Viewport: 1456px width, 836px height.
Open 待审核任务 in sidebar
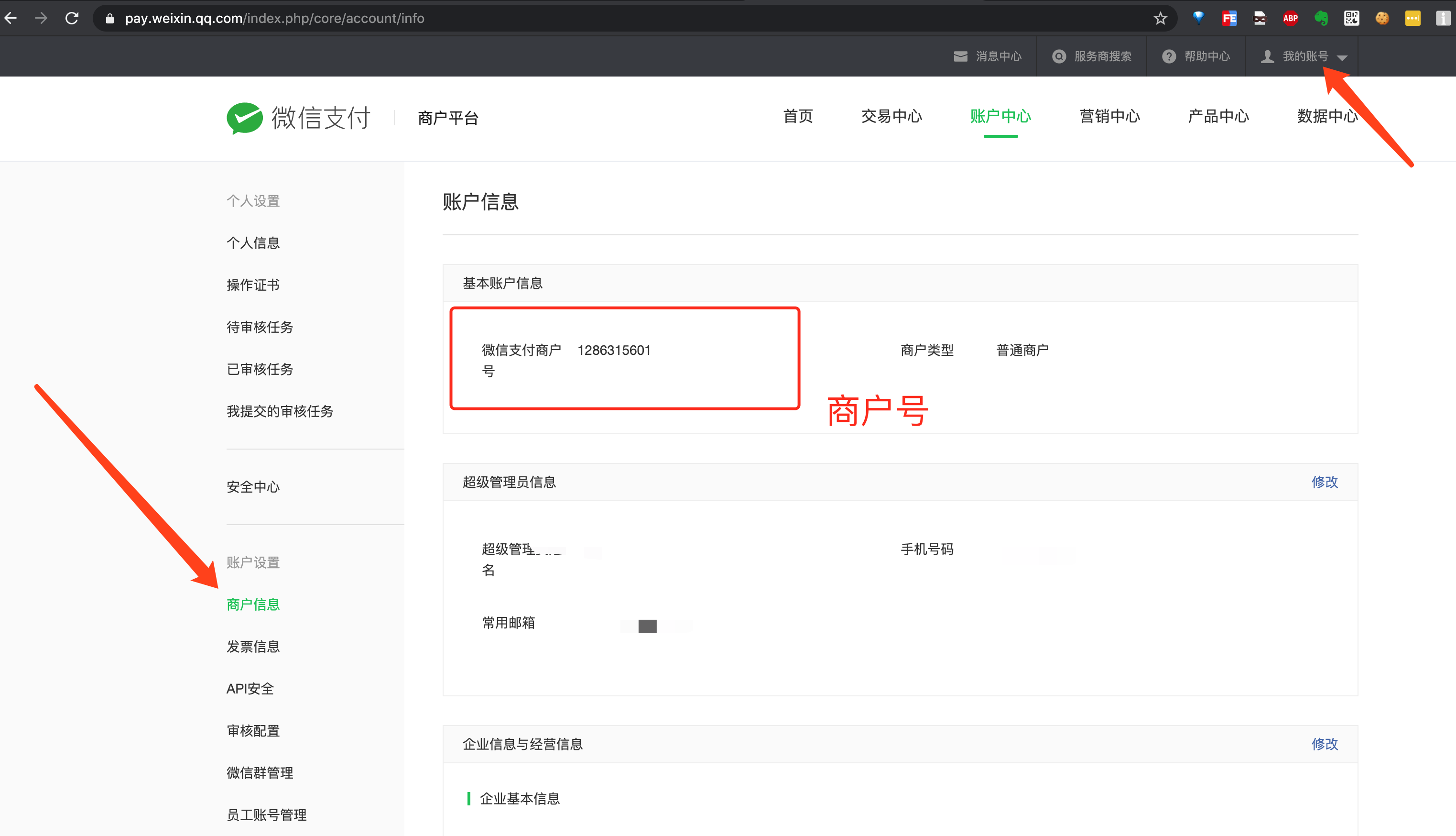tap(260, 327)
